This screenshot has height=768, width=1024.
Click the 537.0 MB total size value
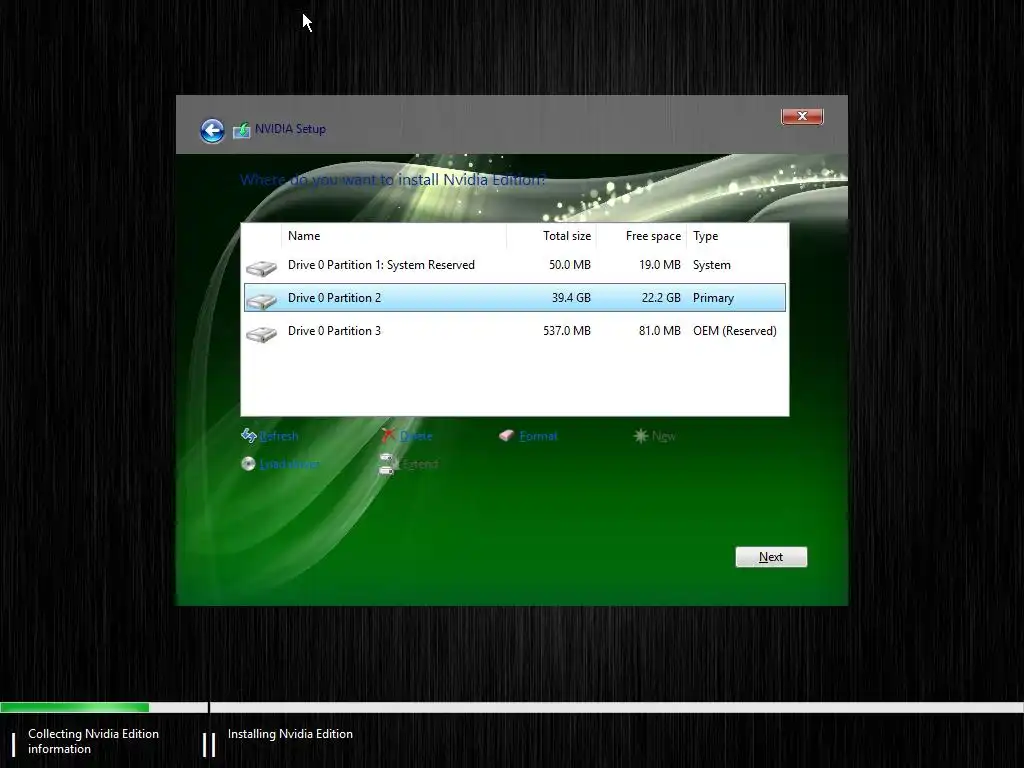click(567, 331)
